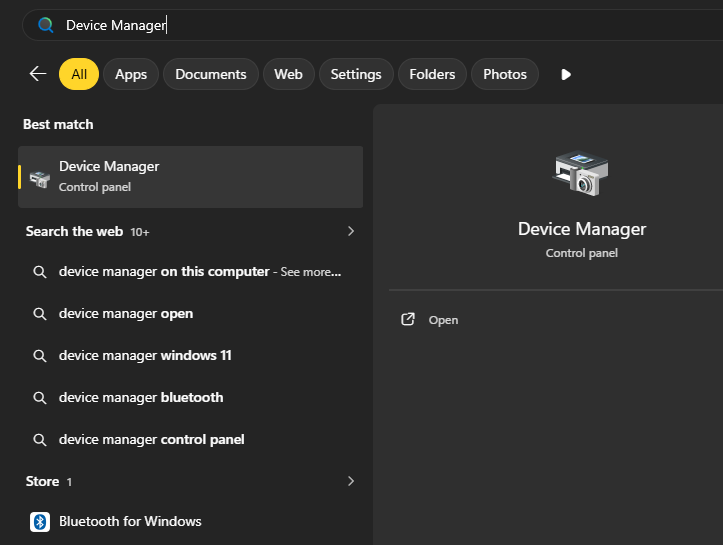Switch to the Documents filter tab
The image size is (723, 545).
tap(211, 74)
